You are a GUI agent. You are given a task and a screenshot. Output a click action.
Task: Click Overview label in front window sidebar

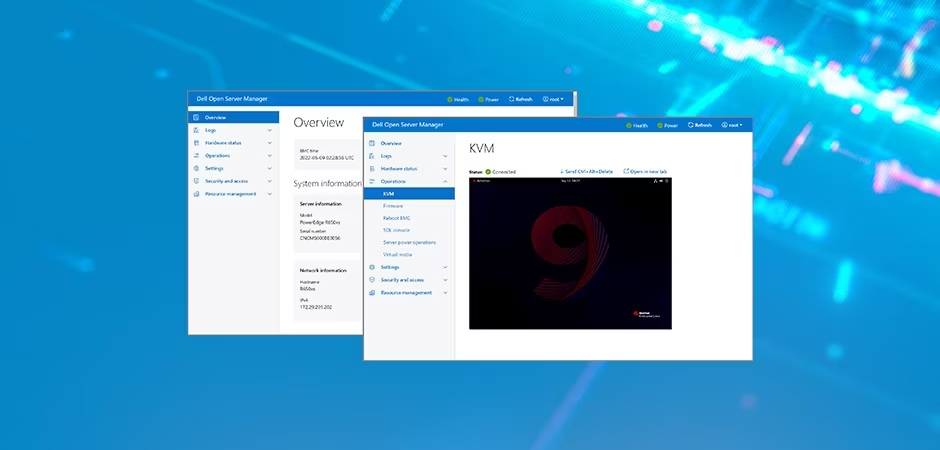point(391,143)
